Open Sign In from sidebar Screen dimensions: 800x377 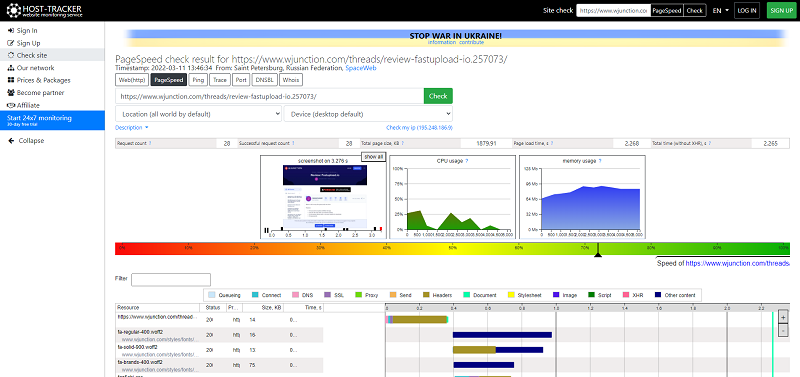tap(22, 31)
